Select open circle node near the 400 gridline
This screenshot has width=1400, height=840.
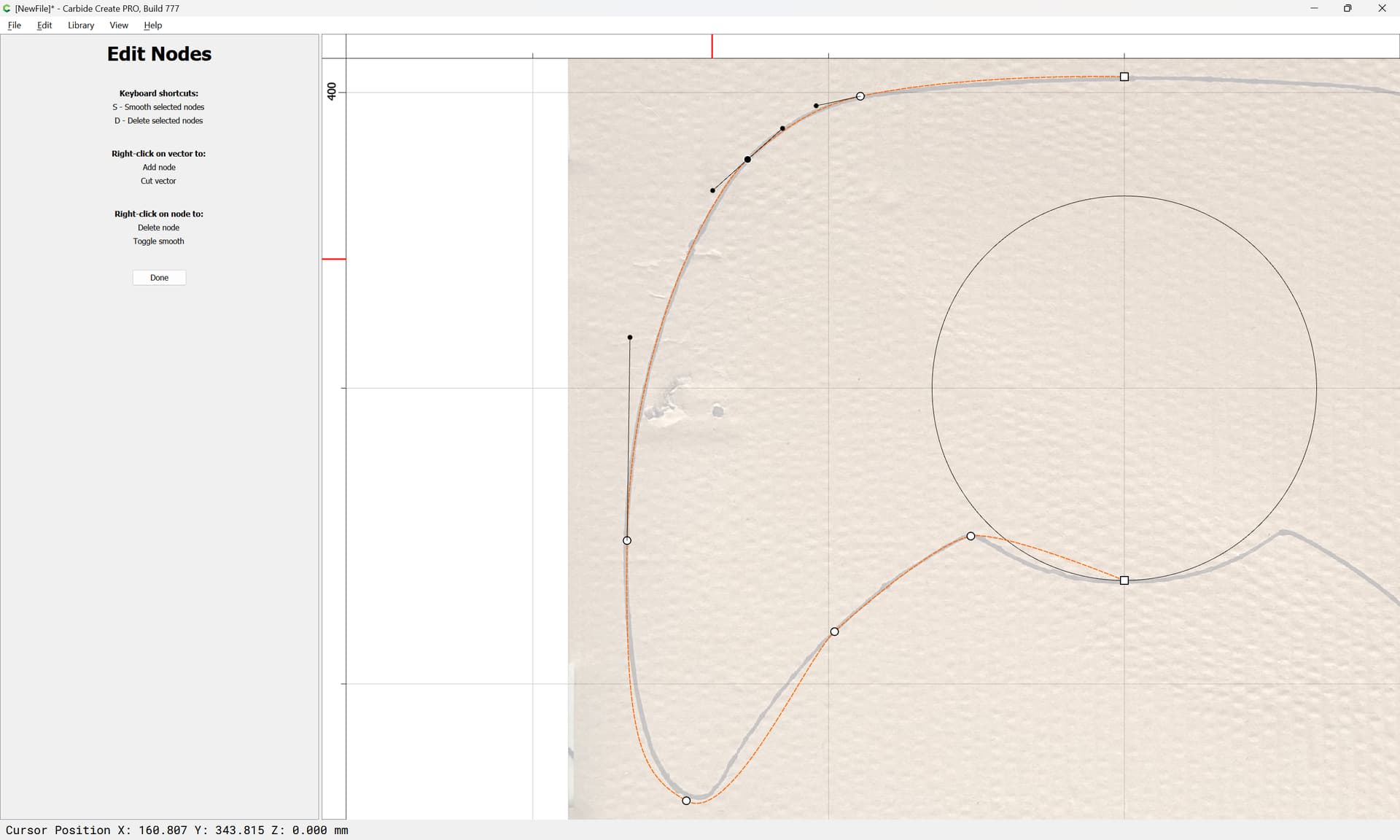(x=860, y=96)
